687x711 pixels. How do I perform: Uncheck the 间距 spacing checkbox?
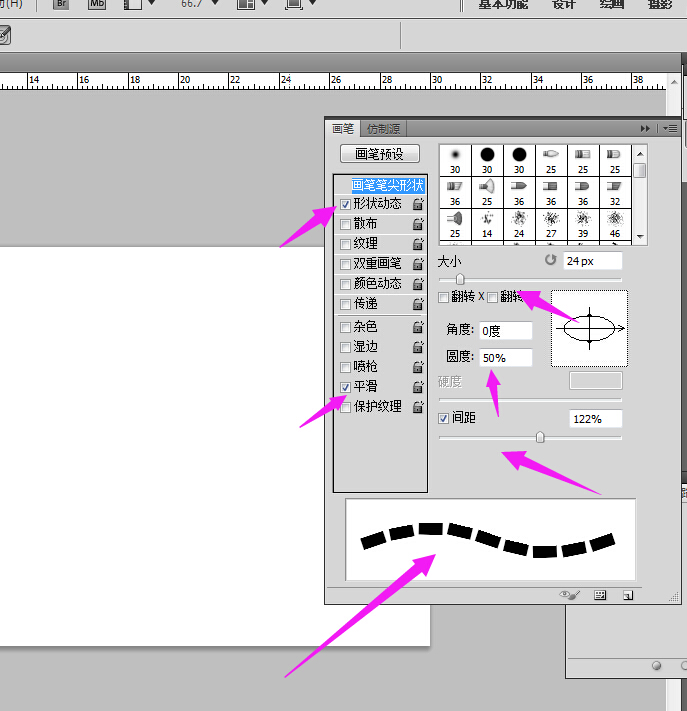pyautogui.click(x=443, y=418)
